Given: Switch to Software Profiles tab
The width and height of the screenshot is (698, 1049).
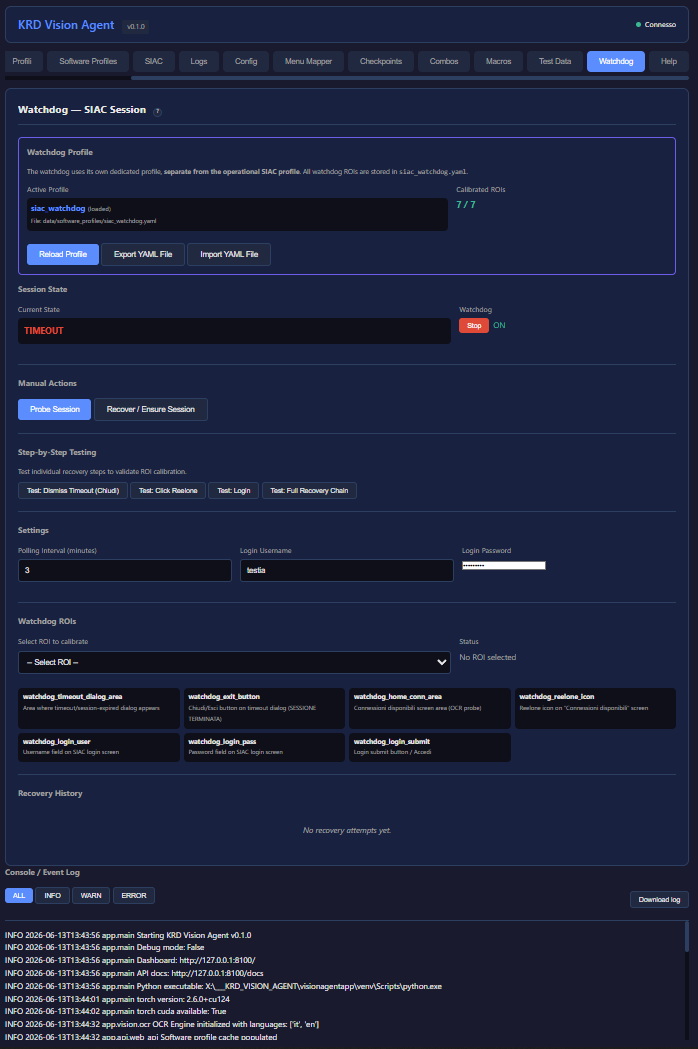Looking at the screenshot, I should click(x=88, y=62).
